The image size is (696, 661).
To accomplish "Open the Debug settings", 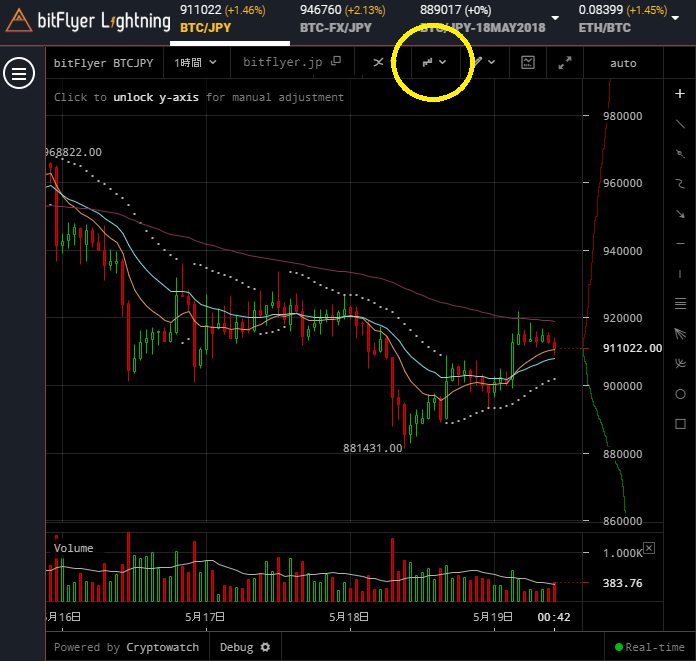I will tap(245, 647).
